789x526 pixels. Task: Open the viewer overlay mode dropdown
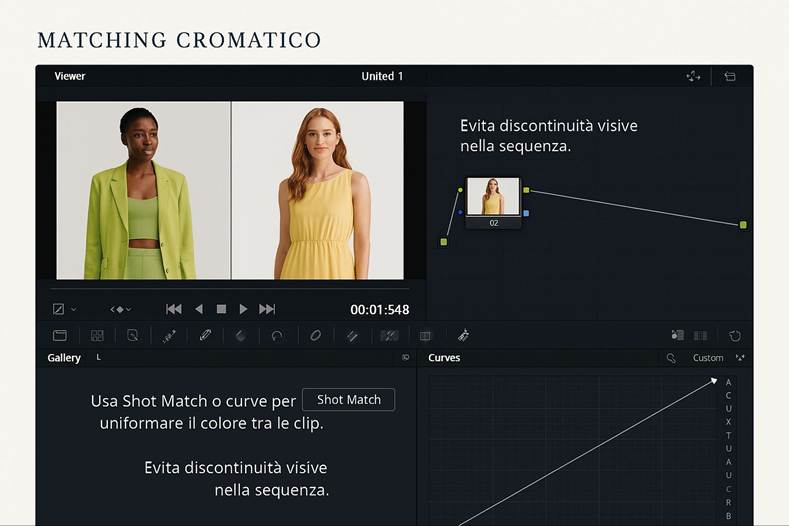coord(64,310)
